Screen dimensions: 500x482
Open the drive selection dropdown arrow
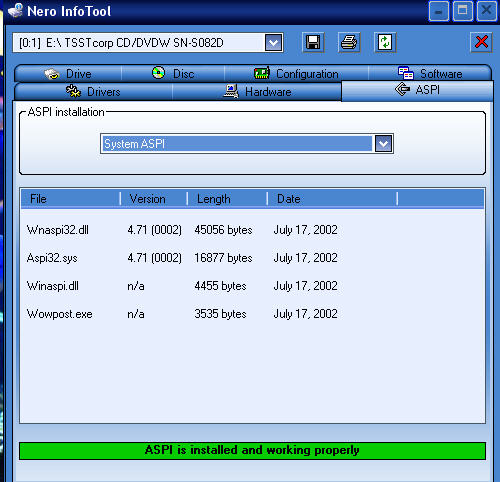(274, 43)
